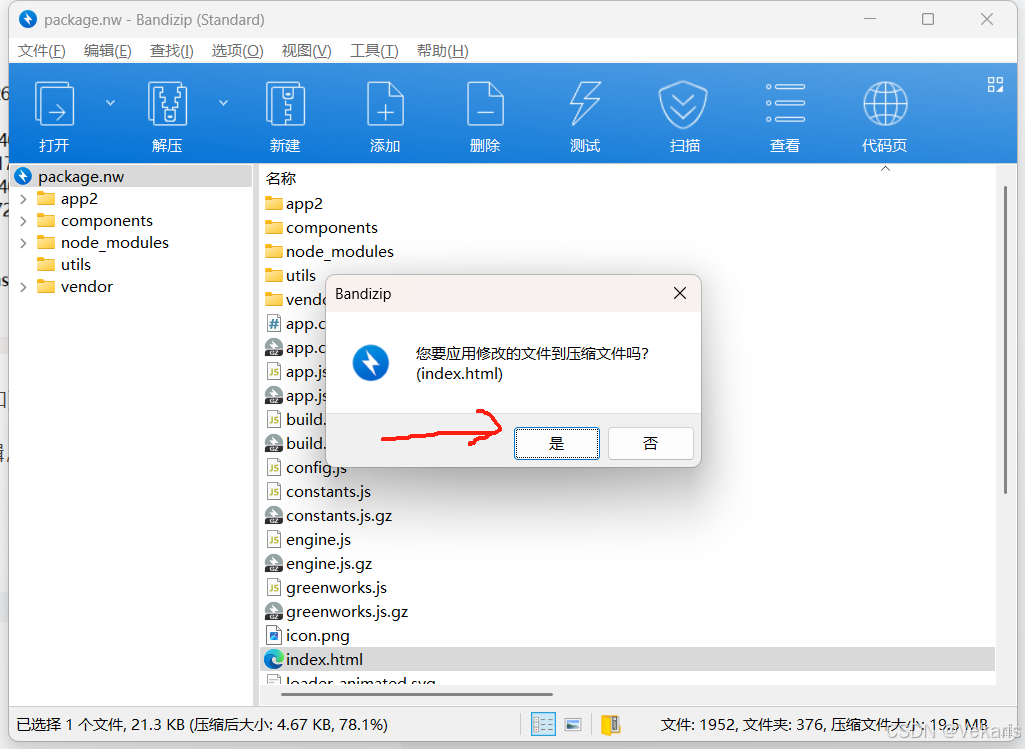Click the horizontal scrollbar of file list
Screen dimensions: 1025x749
tap(417, 694)
